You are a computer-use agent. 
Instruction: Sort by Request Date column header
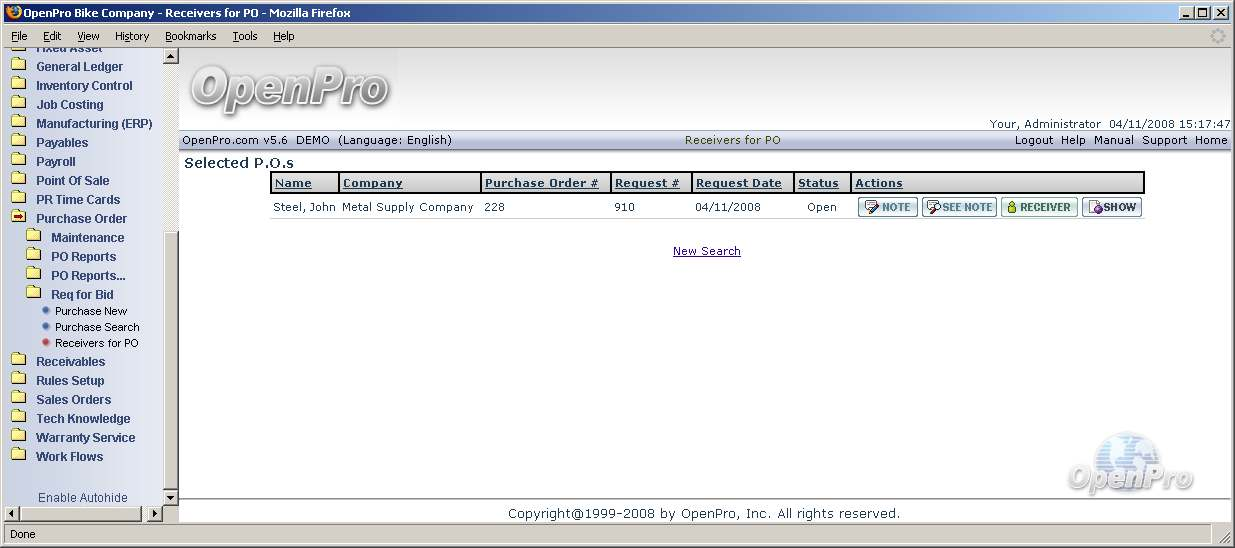(738, 183)
